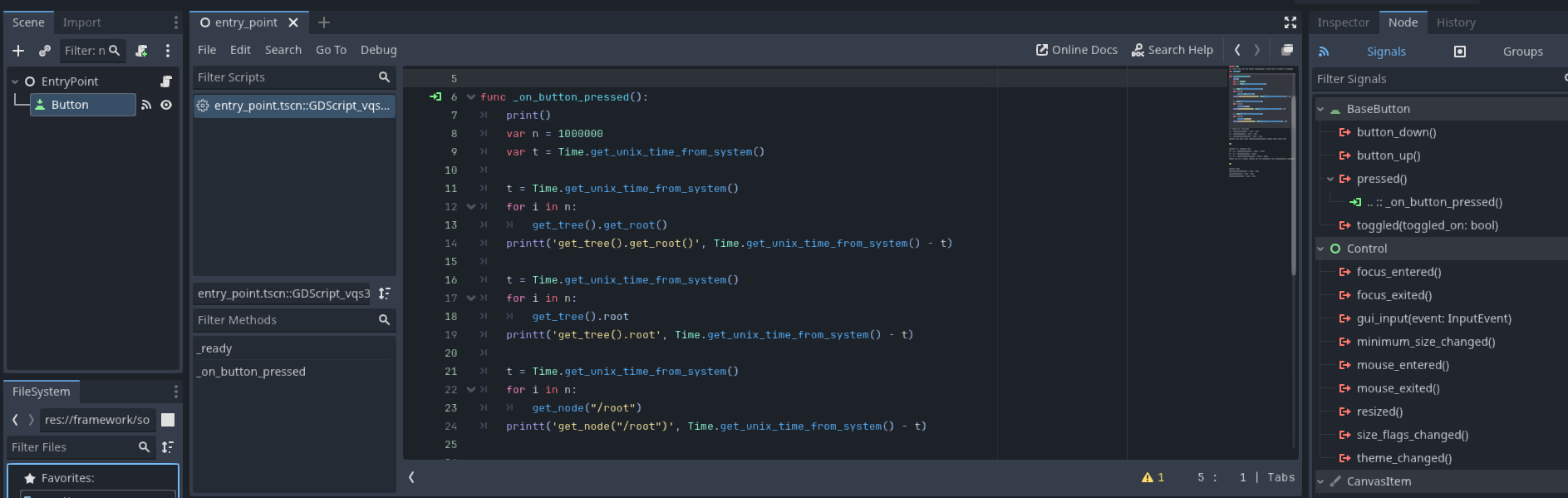Click the FileSystem sort files icon
This screenshot has width=1568, height=498.
point(168,447)
